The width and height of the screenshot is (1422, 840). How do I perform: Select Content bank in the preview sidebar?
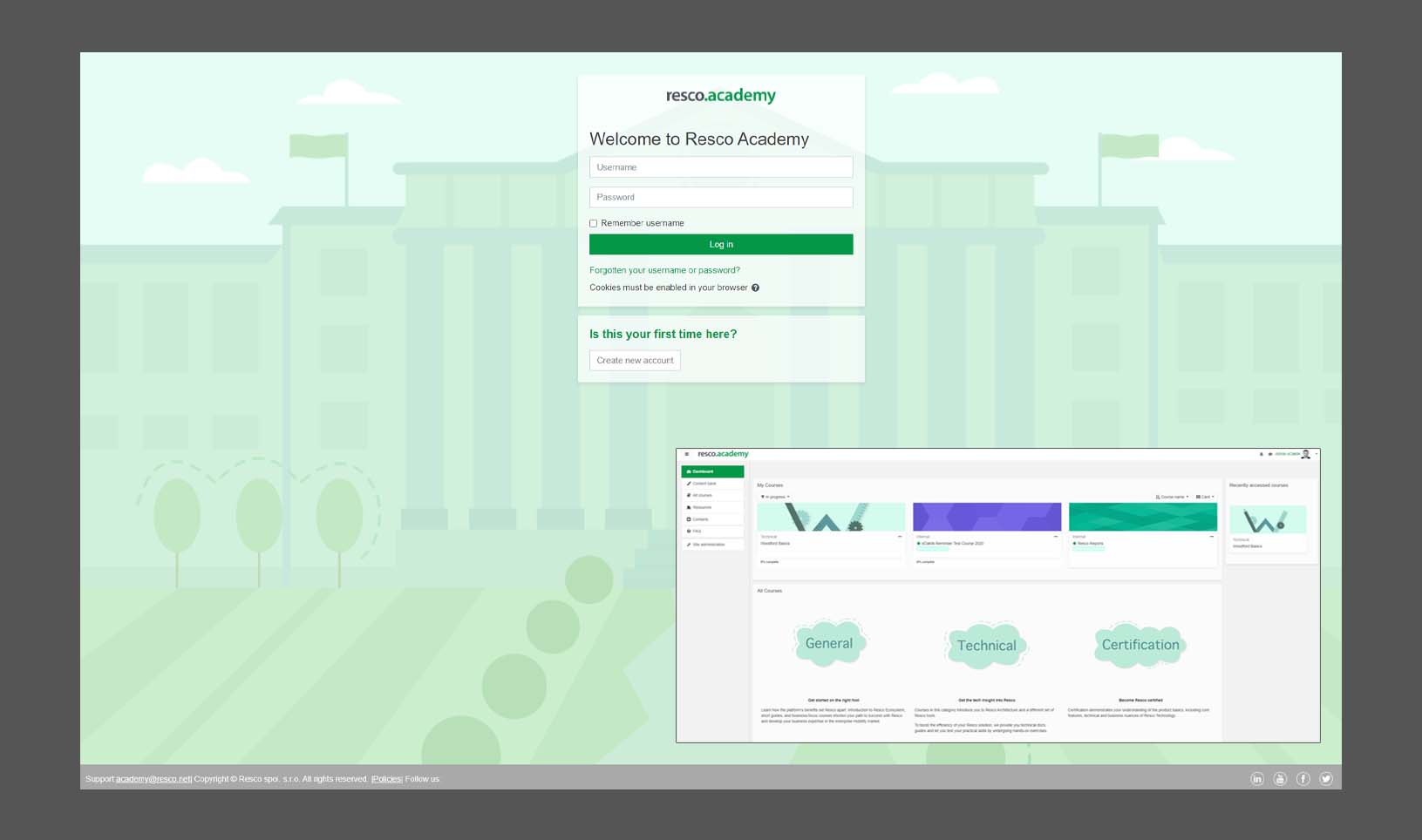(x=712, y=484)
